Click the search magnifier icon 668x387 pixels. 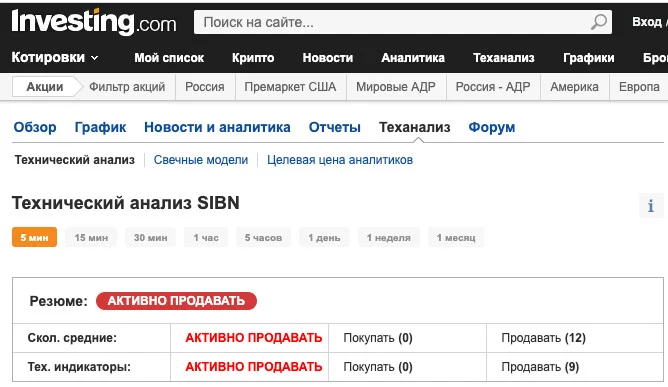point(599,22)
